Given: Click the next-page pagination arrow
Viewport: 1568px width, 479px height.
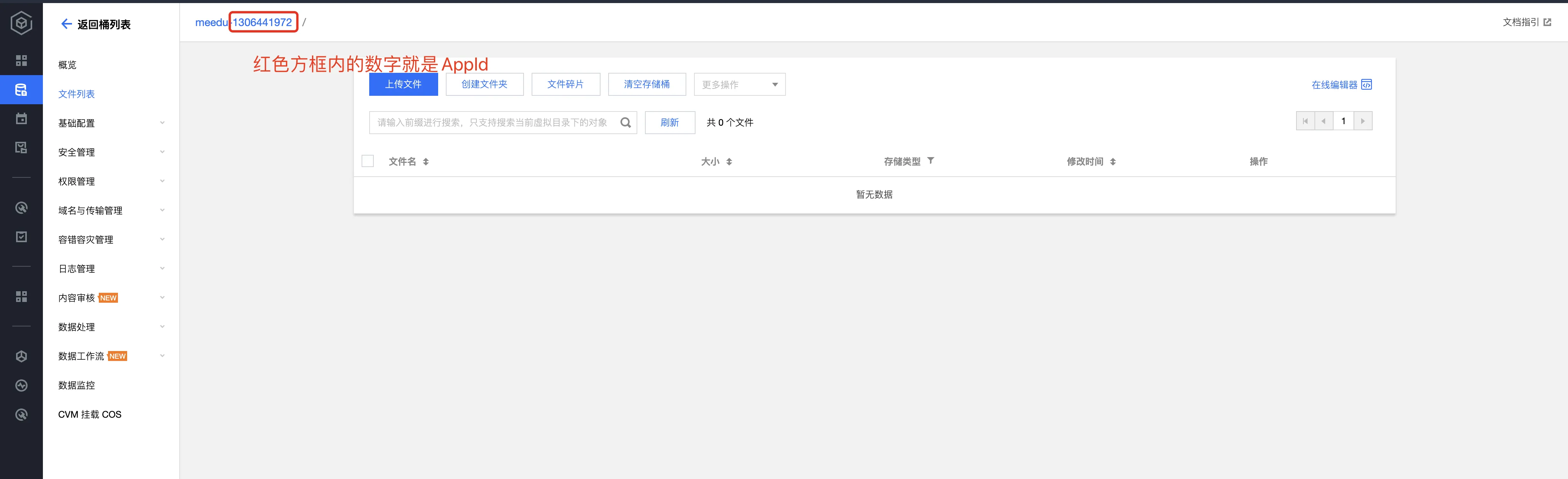Looking at the screenshot, I should click(1363, 121).
